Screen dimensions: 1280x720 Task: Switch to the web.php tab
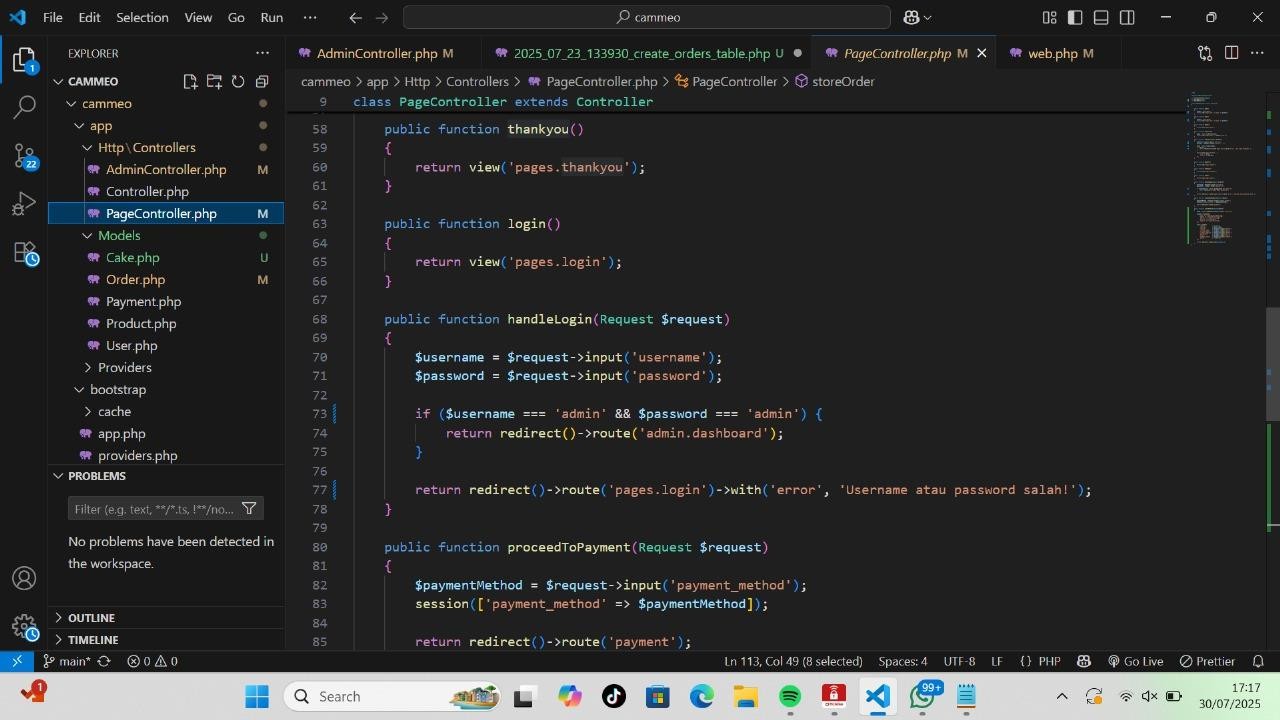tap(1052, 53)
